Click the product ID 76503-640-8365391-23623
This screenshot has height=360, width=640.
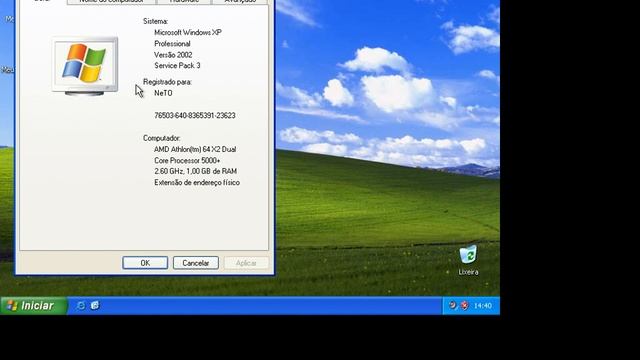[x=195, y=116]
